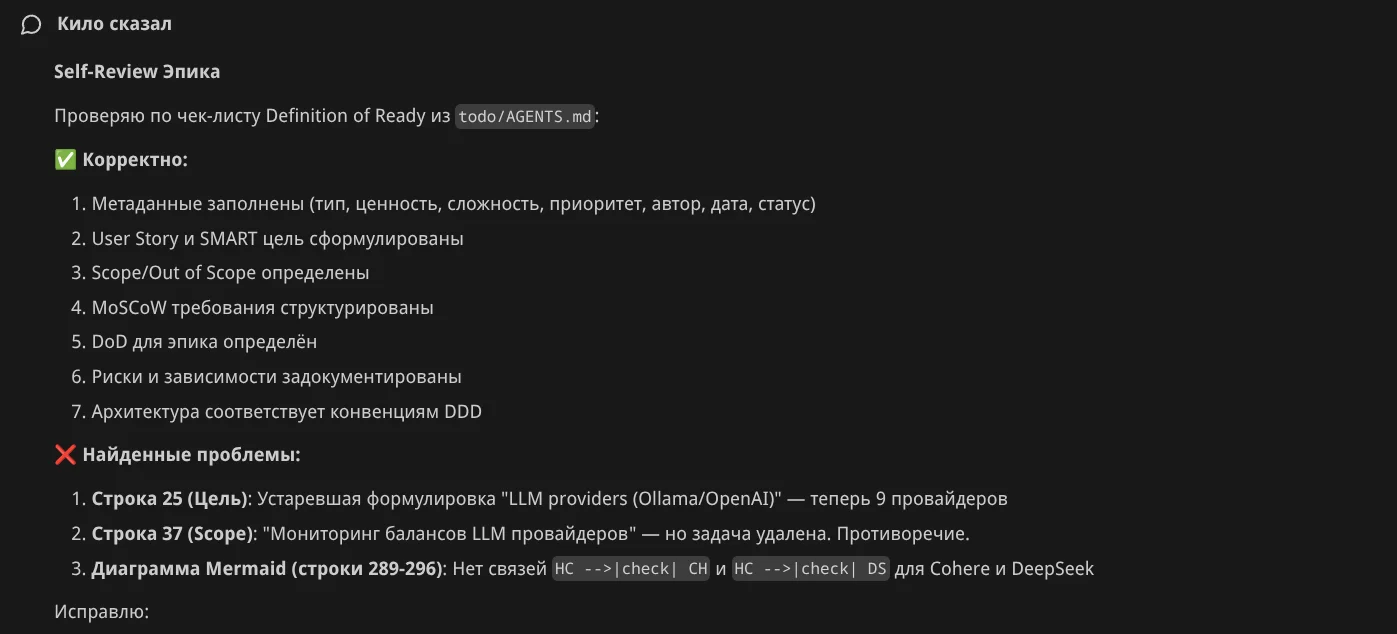Select the "Кило сказал" message header
The height and width of the screenshot is (634, 1397).
(114, 24)
